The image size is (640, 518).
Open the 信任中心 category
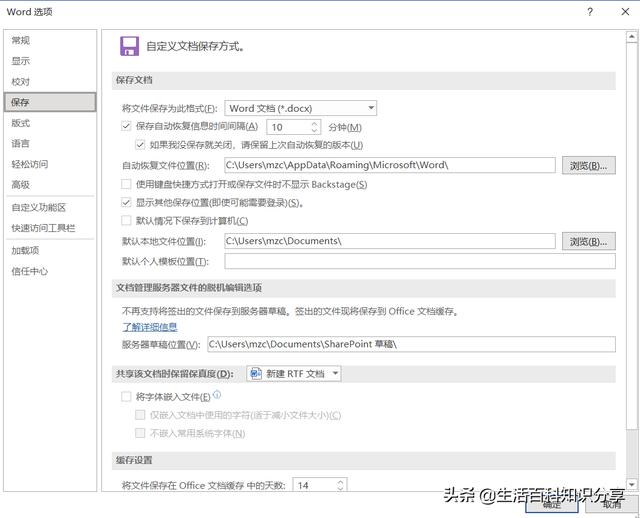pyautogui.click(x=29, y=271)
